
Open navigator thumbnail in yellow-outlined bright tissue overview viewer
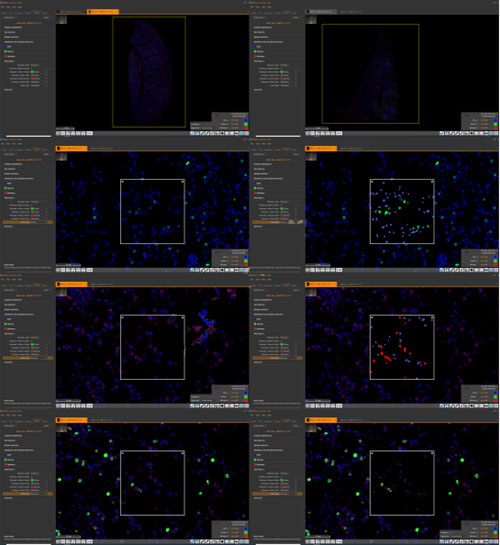pos(62,20)
